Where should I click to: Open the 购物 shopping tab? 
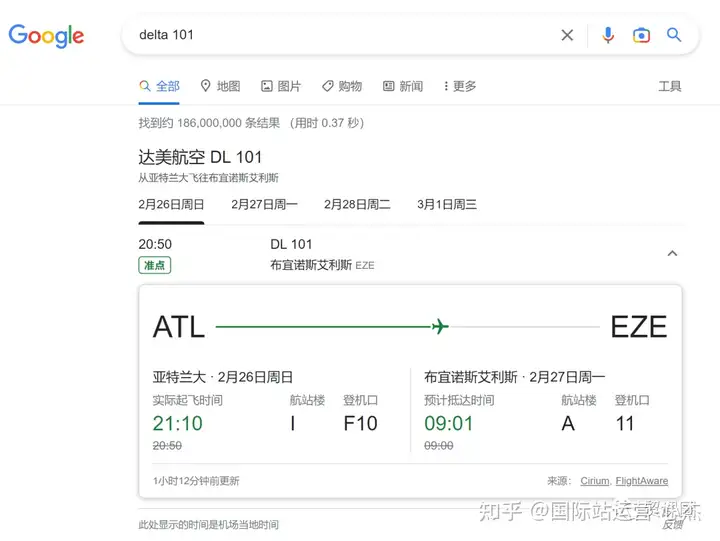point(342,86)
